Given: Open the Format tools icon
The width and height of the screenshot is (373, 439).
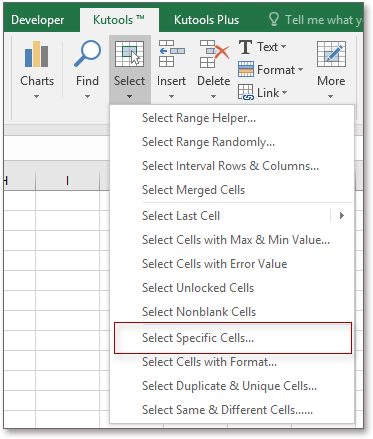Looking at the screenshot, I should point(246,69).
